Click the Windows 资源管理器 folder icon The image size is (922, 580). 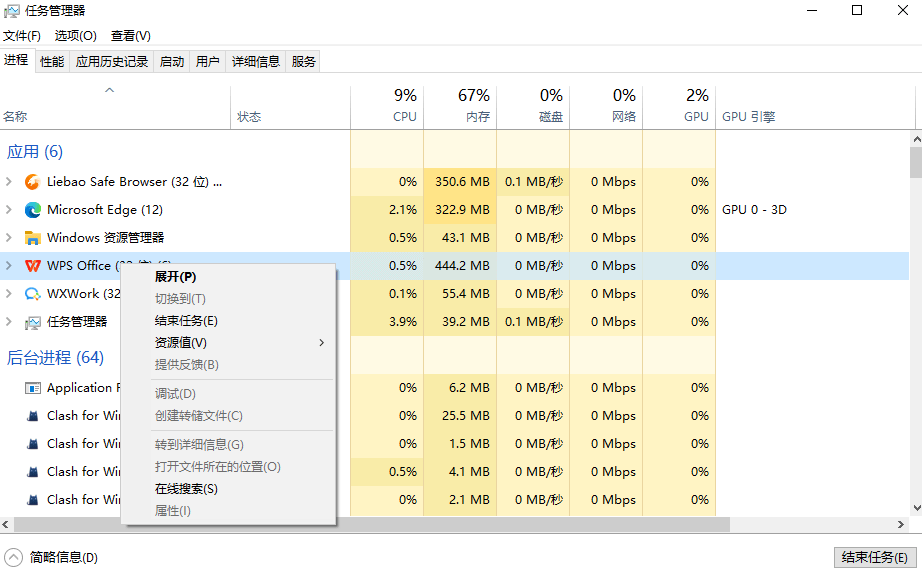32,238
